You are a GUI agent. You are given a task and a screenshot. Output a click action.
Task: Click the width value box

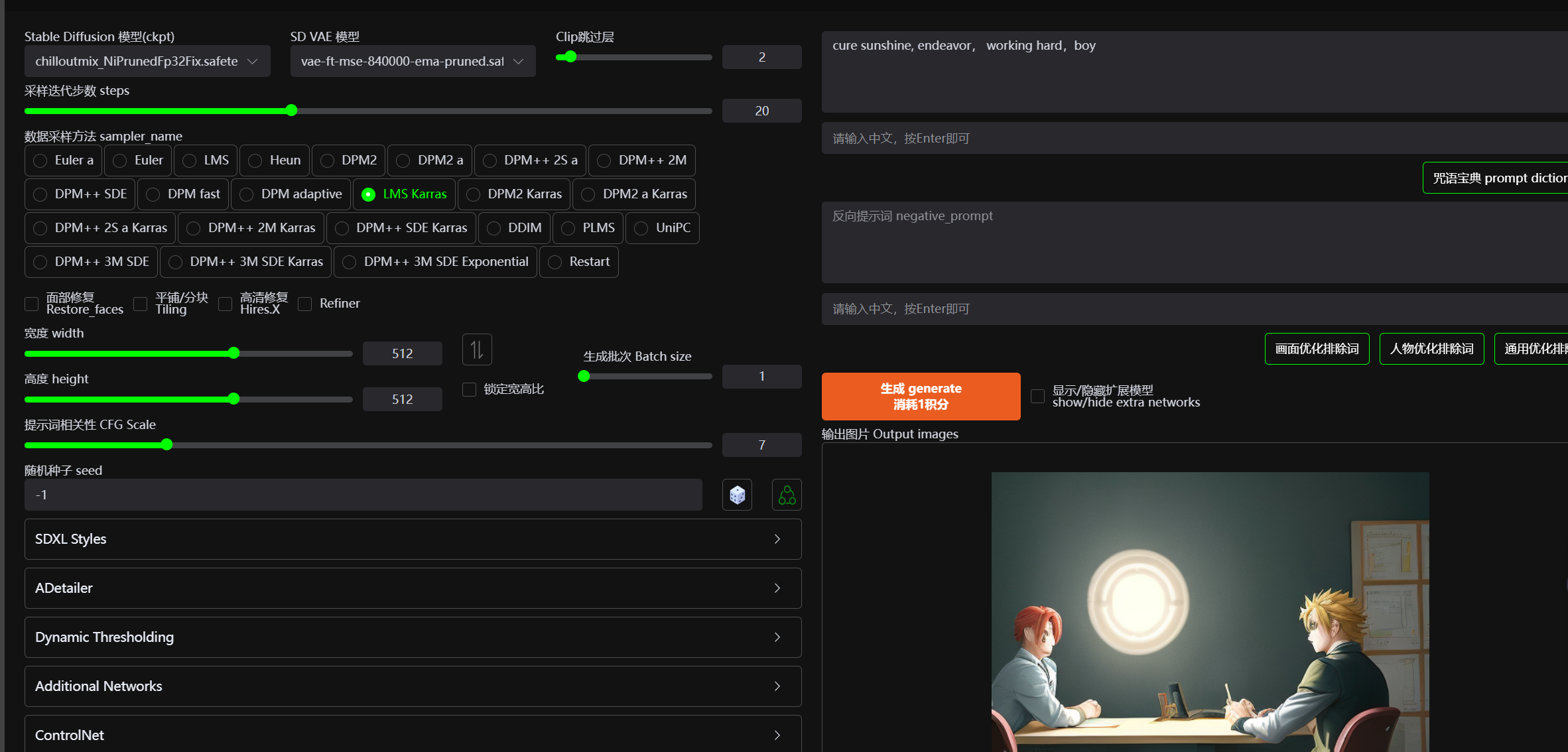[402, 353]
